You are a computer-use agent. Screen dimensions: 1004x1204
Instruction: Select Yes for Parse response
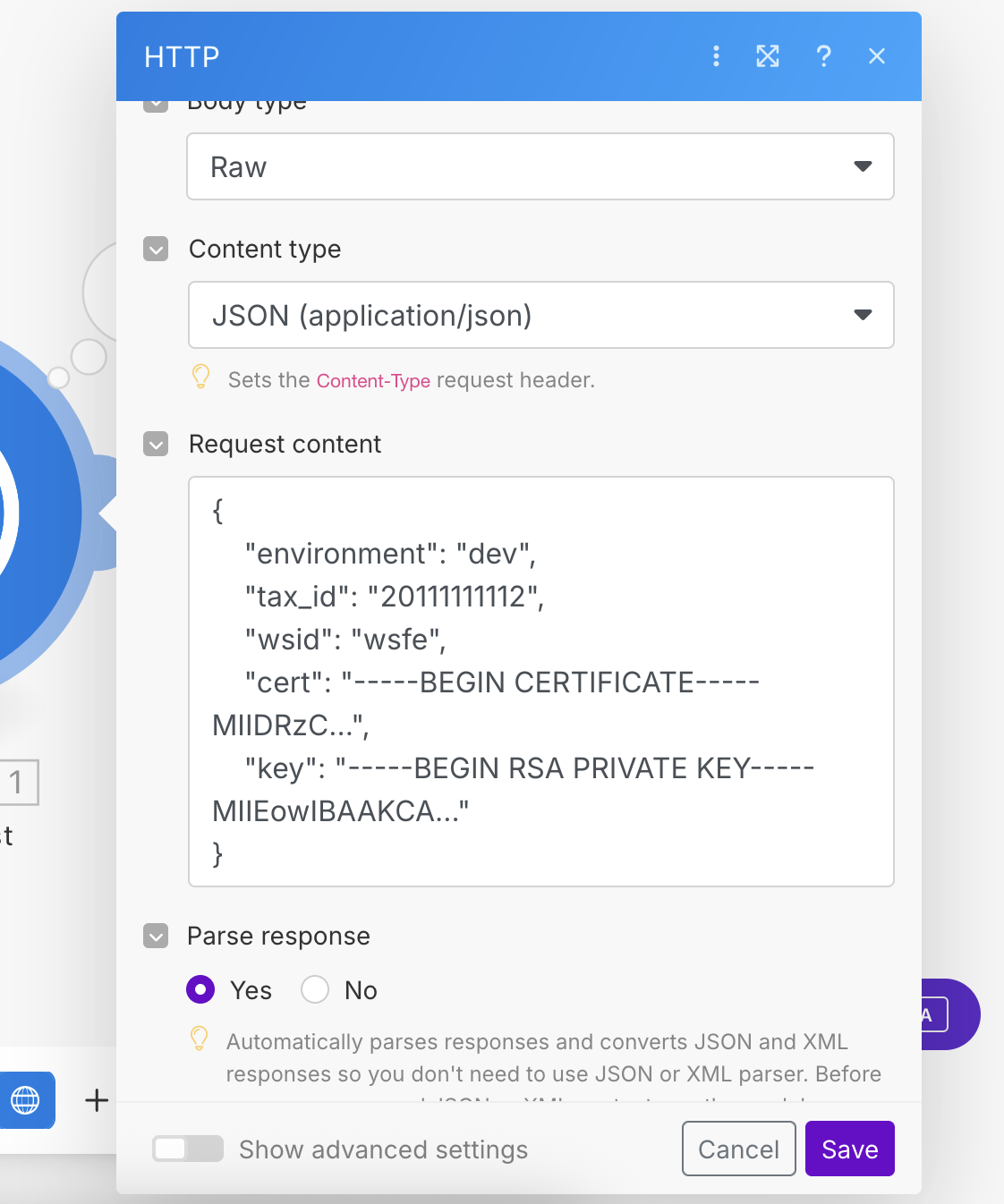pos(200,989)
